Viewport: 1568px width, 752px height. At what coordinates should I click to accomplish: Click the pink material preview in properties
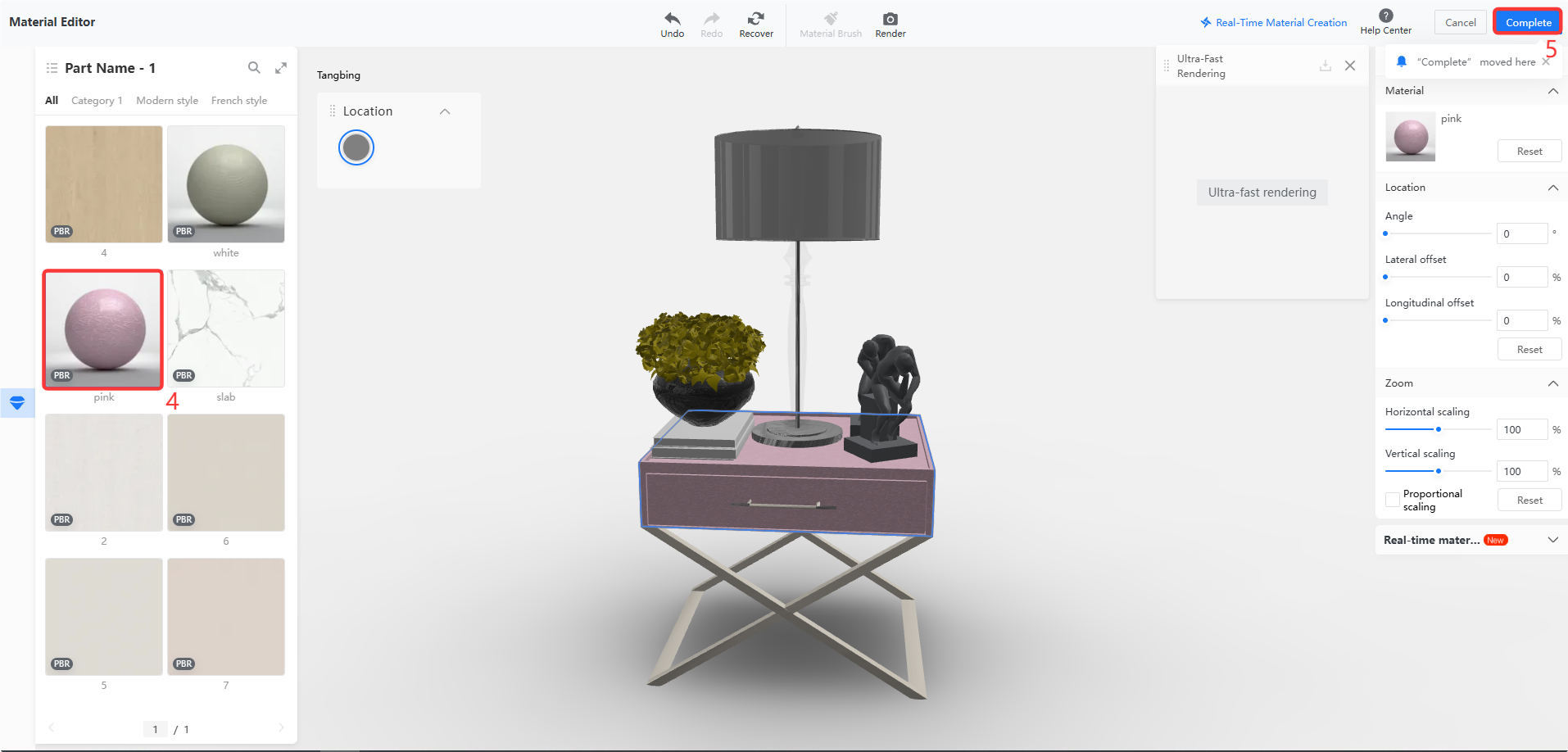point(1410,136)
